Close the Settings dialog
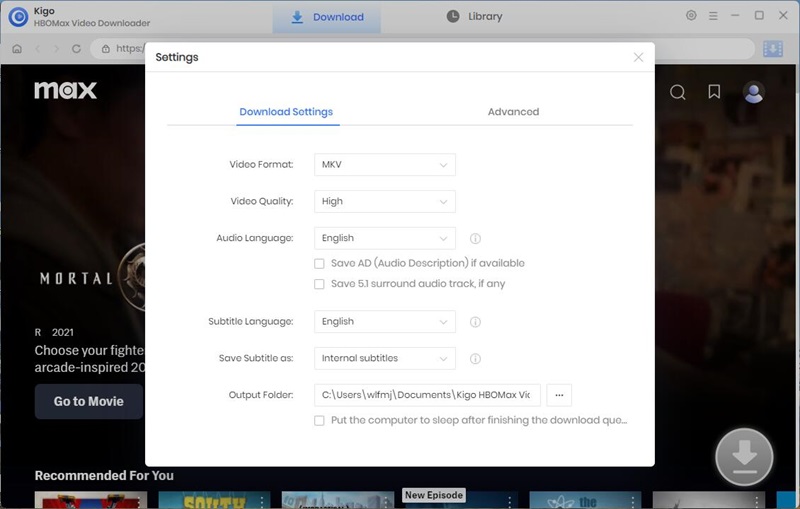The width and height of the screenshot is (800, 509). tap(638, 57)
